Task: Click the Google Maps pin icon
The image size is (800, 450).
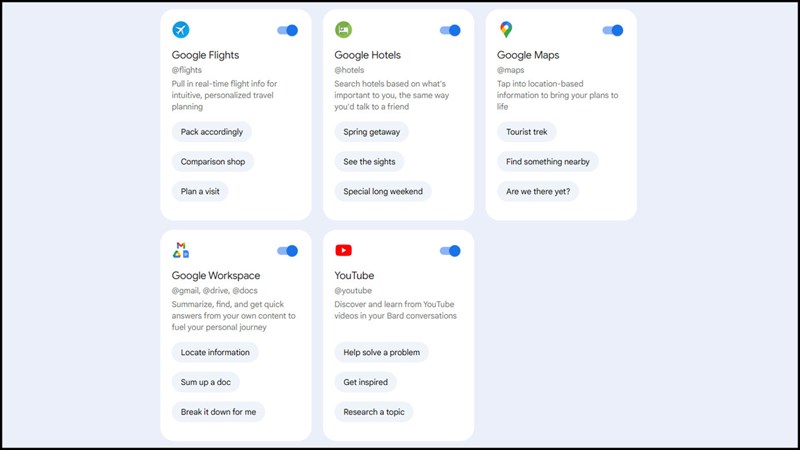Action: [506, 30]
